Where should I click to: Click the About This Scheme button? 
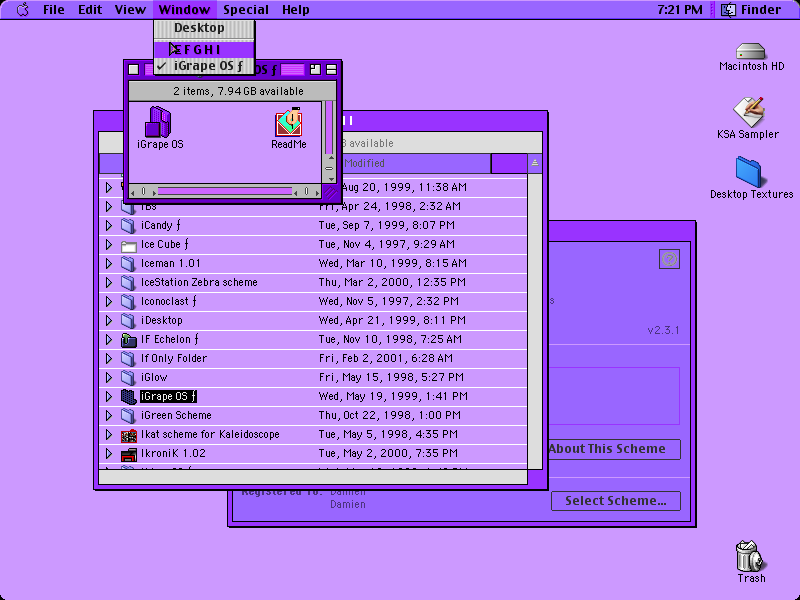(614, 449)
